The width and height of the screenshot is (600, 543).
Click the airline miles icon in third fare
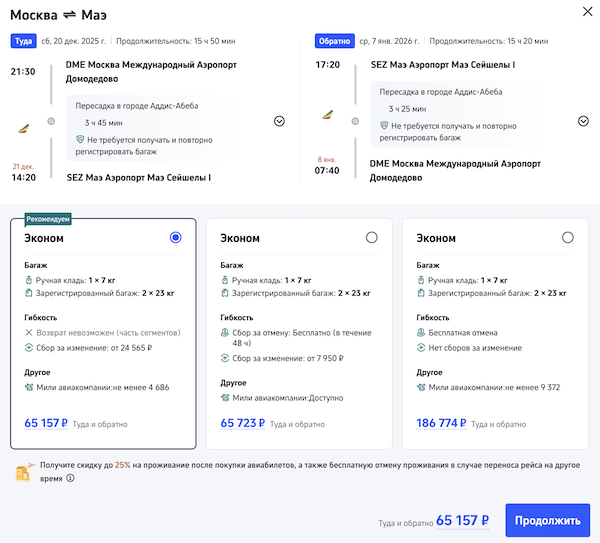pyautogui.click(x=420, y=386)
